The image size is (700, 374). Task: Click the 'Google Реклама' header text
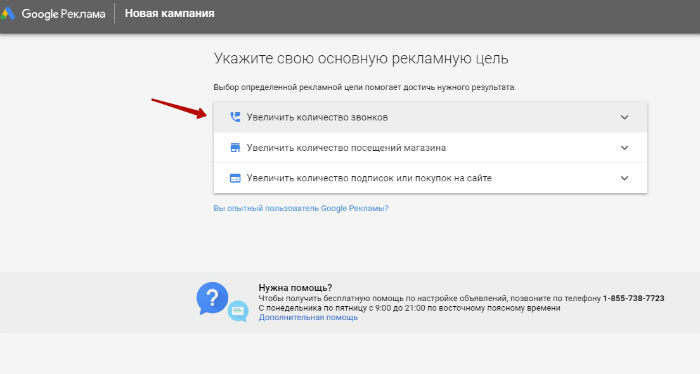(x=63, y=14)
